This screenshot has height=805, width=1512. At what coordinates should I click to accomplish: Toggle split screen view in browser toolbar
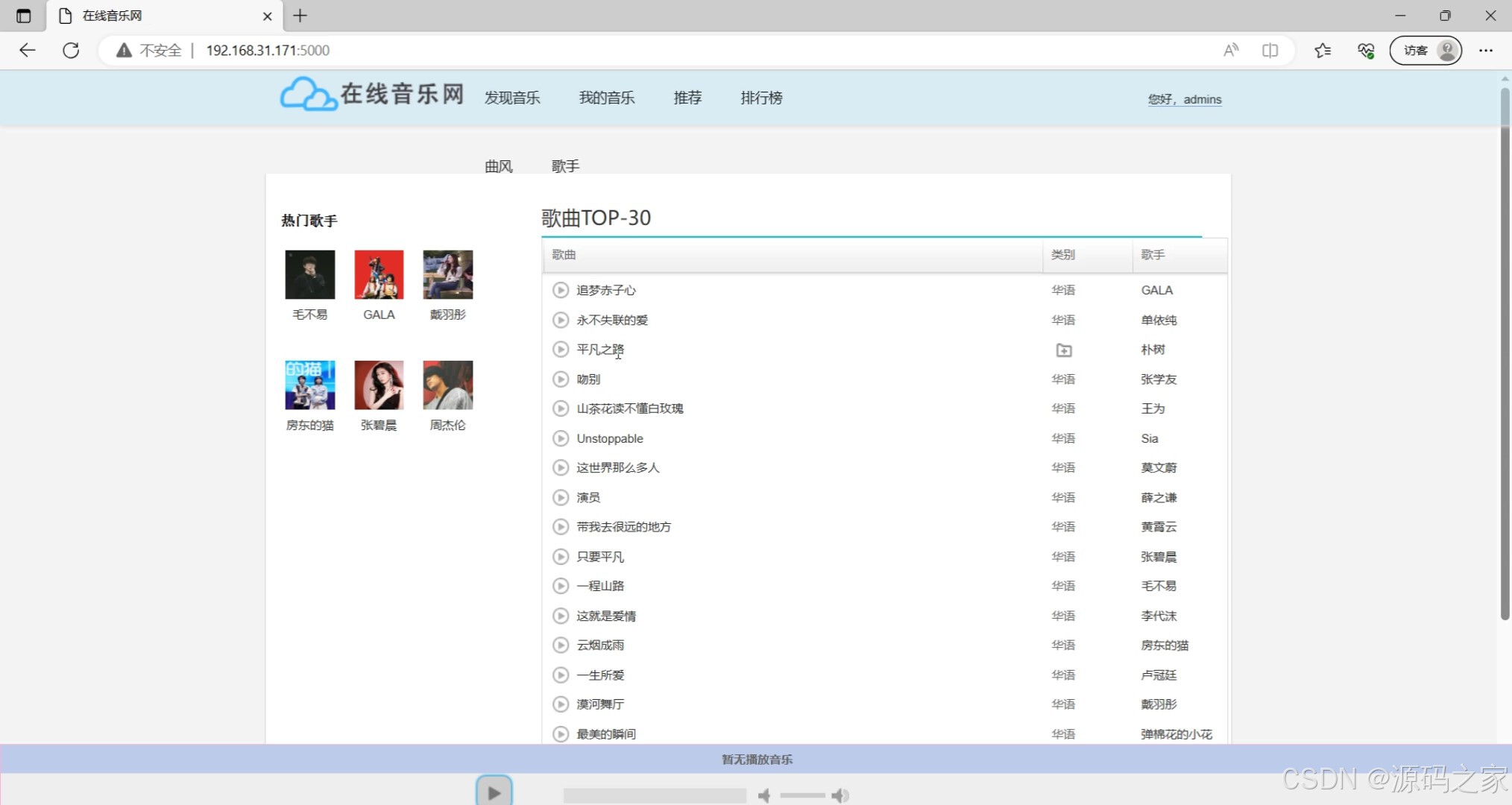pos(1270,50)
